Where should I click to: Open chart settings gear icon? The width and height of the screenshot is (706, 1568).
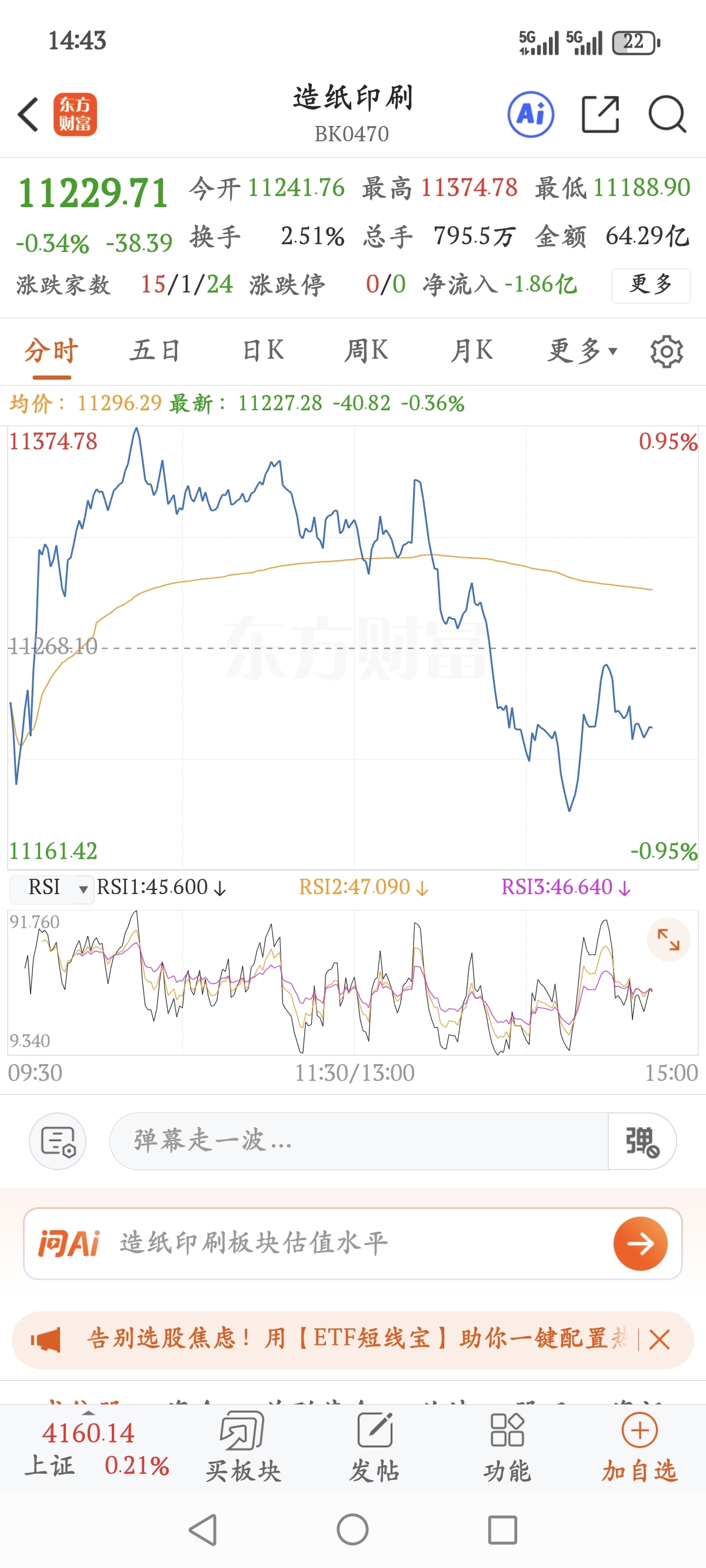coord(667,351)
